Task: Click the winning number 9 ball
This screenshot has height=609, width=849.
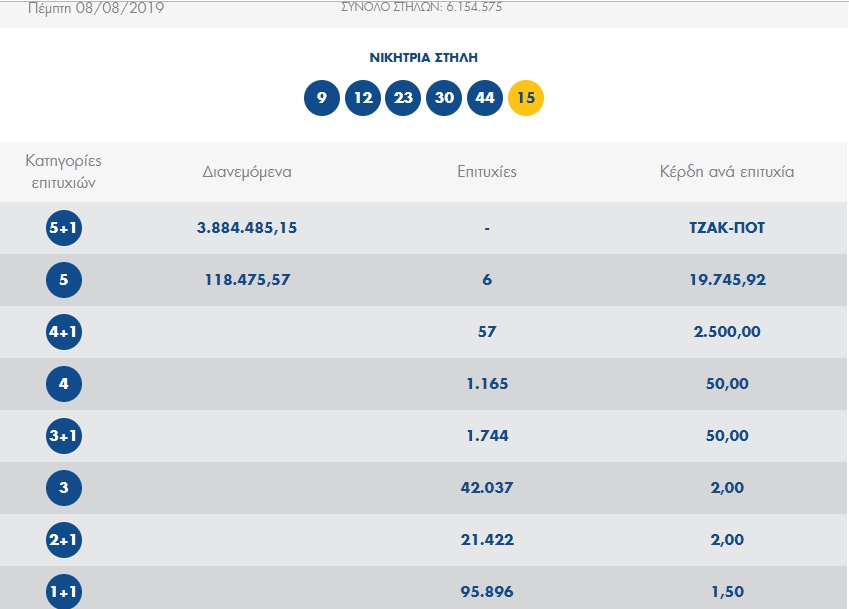Action: coord(321,98)
